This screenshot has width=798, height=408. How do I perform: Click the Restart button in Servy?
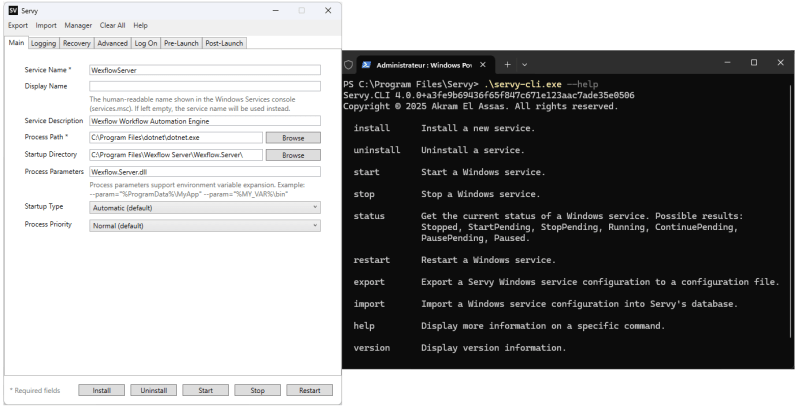pyautogui.click(x=309, y=390)
